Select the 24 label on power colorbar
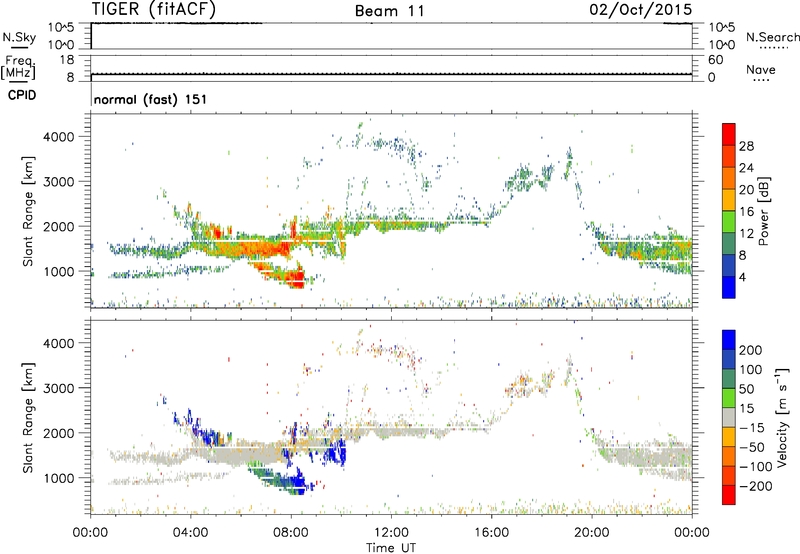 (746, 168)
